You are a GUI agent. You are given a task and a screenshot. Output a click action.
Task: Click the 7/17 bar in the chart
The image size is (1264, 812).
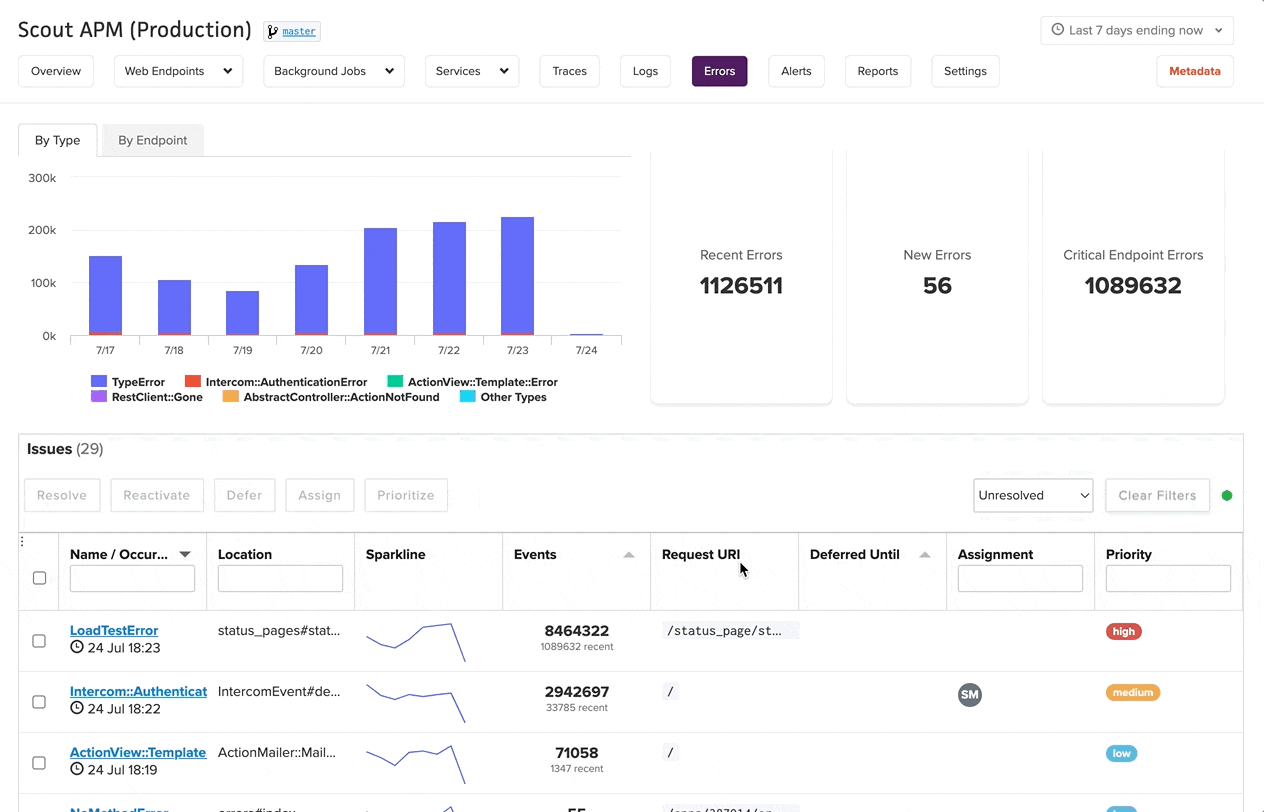105,295
